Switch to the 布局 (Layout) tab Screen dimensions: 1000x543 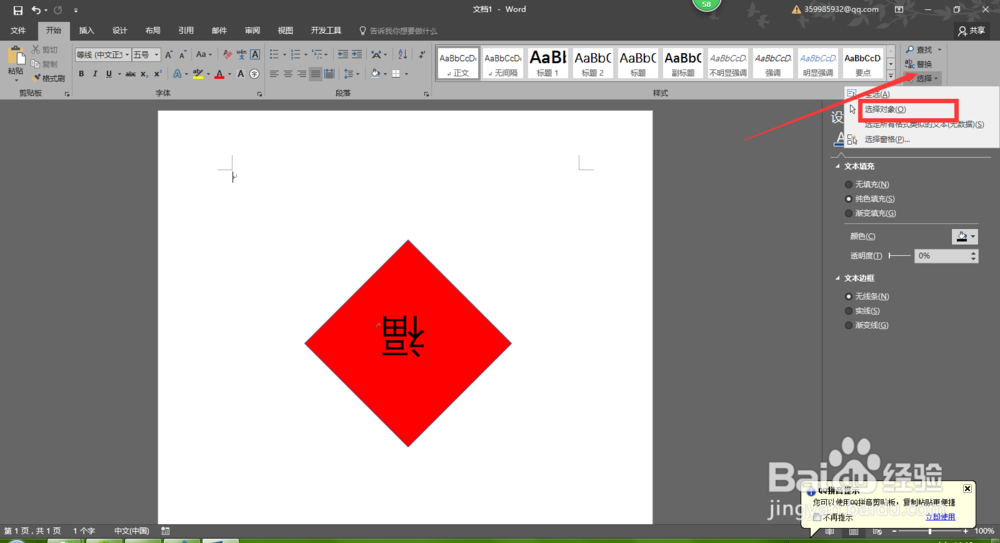(152, 31)
